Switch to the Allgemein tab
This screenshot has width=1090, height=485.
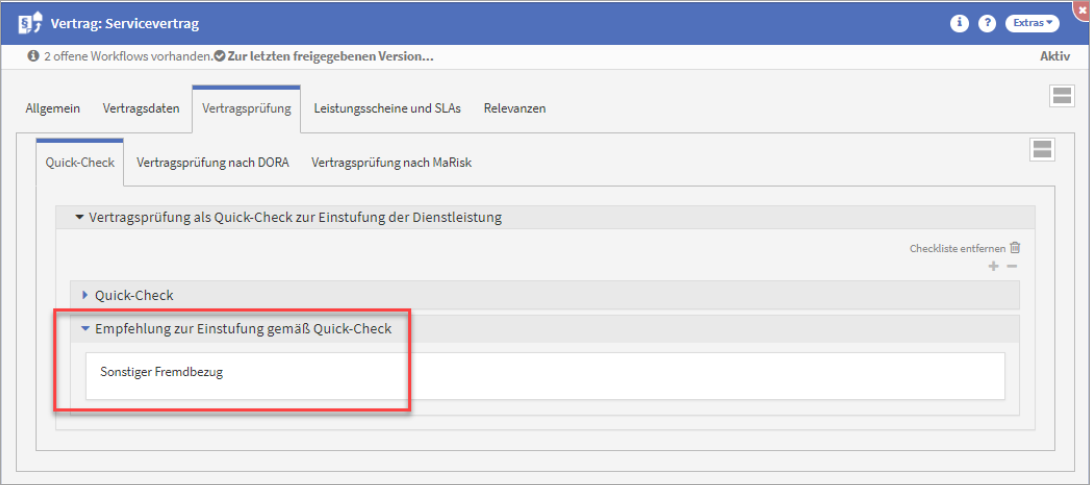(x=53, y=108)
